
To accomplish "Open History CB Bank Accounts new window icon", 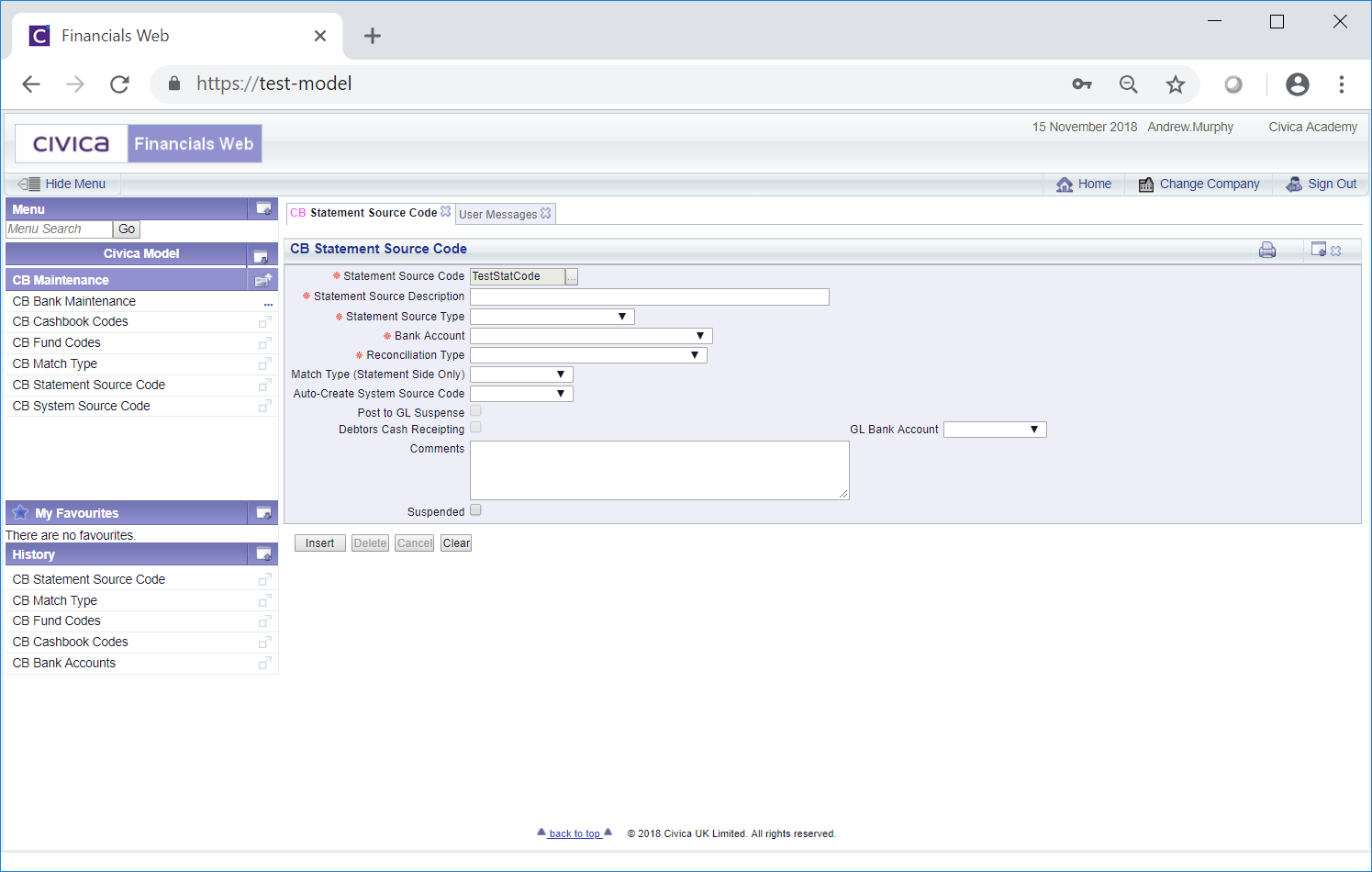I will click(265, 664).
